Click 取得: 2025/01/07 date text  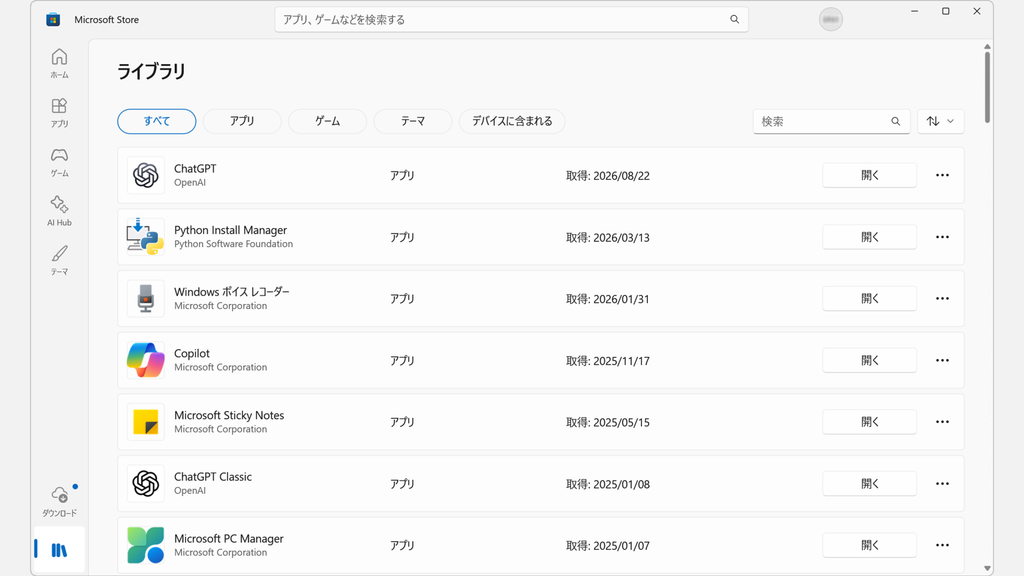click(608, 546)
